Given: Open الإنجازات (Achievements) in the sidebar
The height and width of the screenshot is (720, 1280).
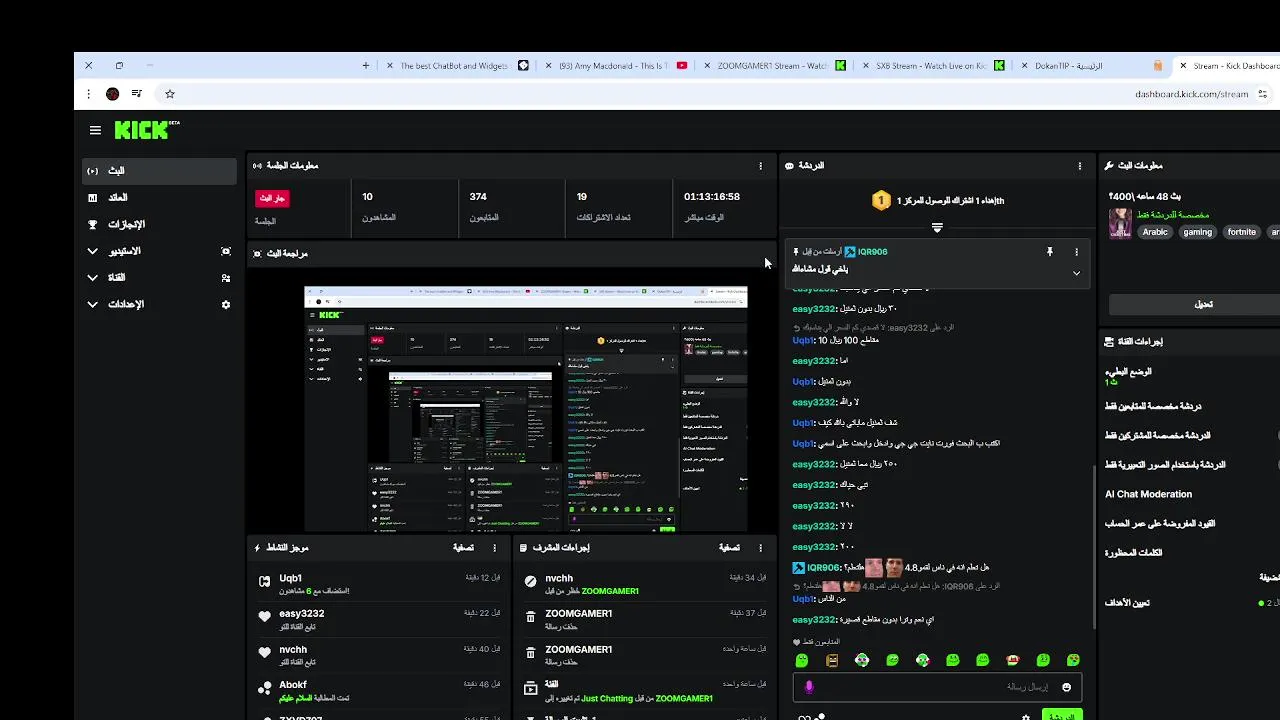Looking at the screenshot, I should click(x=159, y=224).
